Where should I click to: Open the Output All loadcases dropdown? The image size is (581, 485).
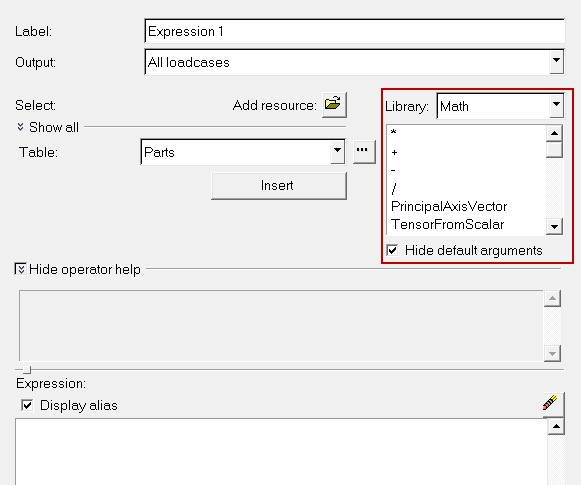556,62
